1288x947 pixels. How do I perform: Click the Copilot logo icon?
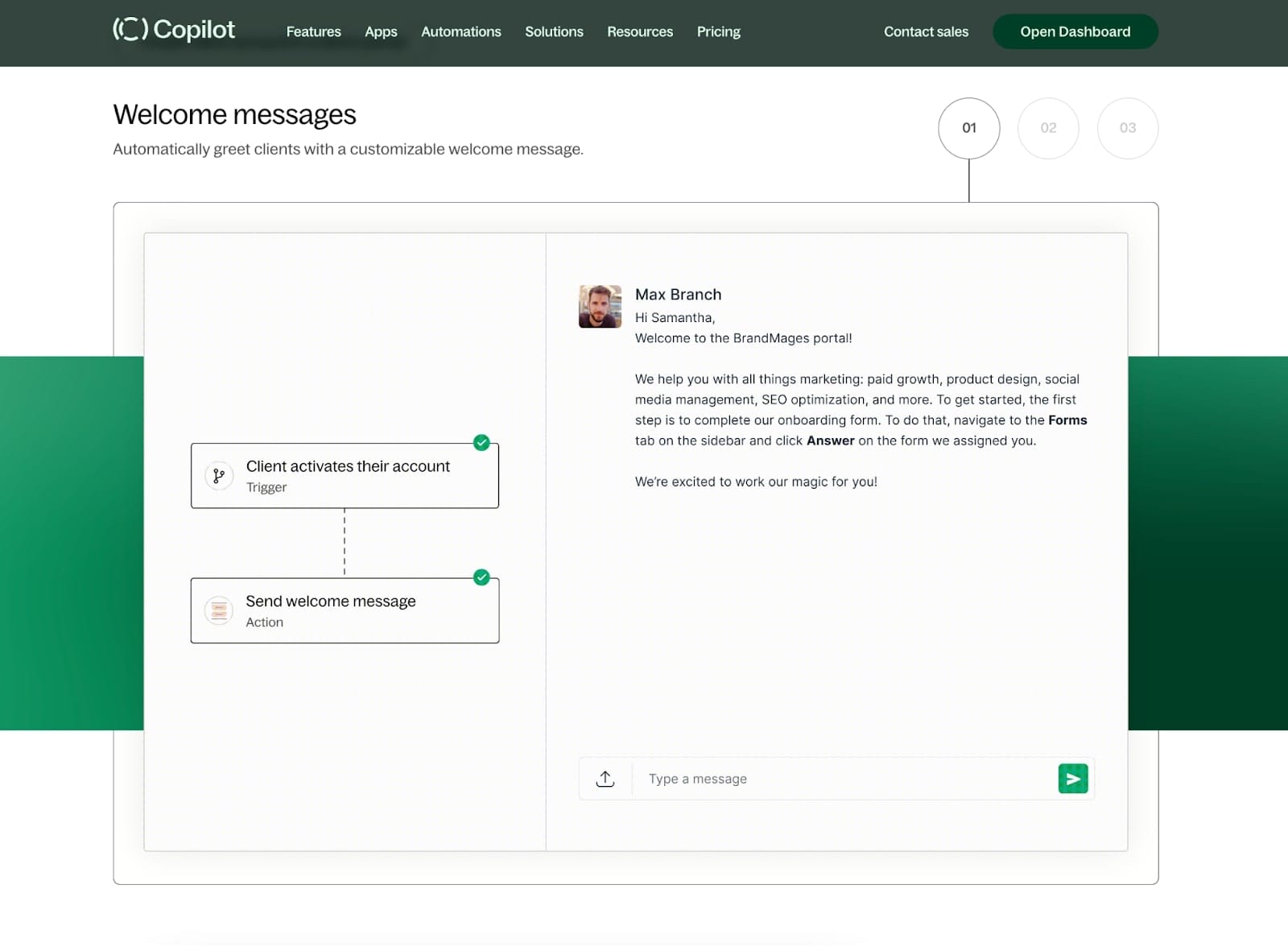(x=130, y=30)
